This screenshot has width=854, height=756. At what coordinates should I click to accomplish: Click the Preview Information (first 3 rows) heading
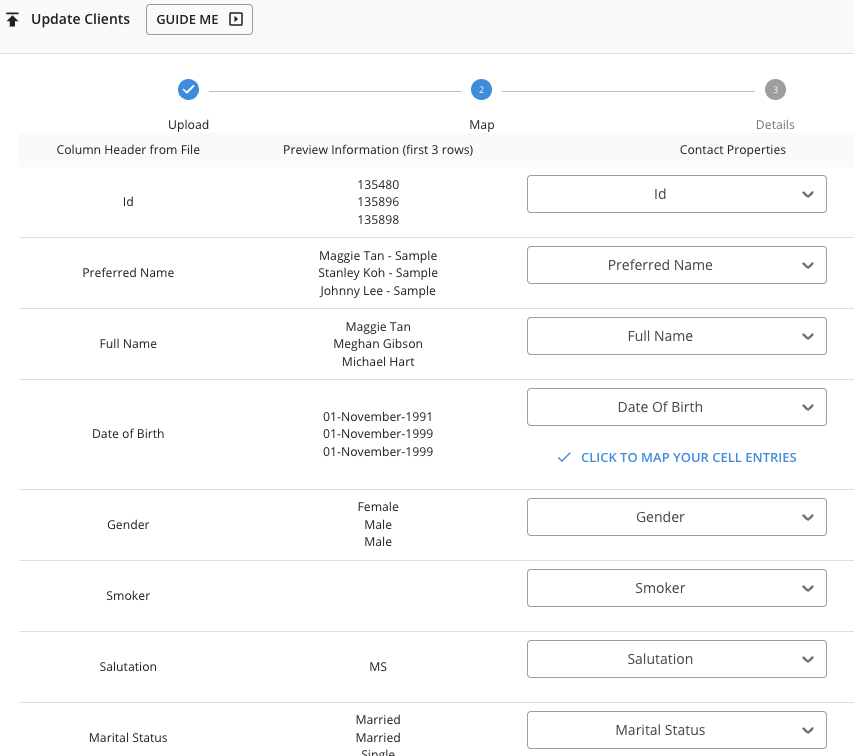(x=378, y=150)
